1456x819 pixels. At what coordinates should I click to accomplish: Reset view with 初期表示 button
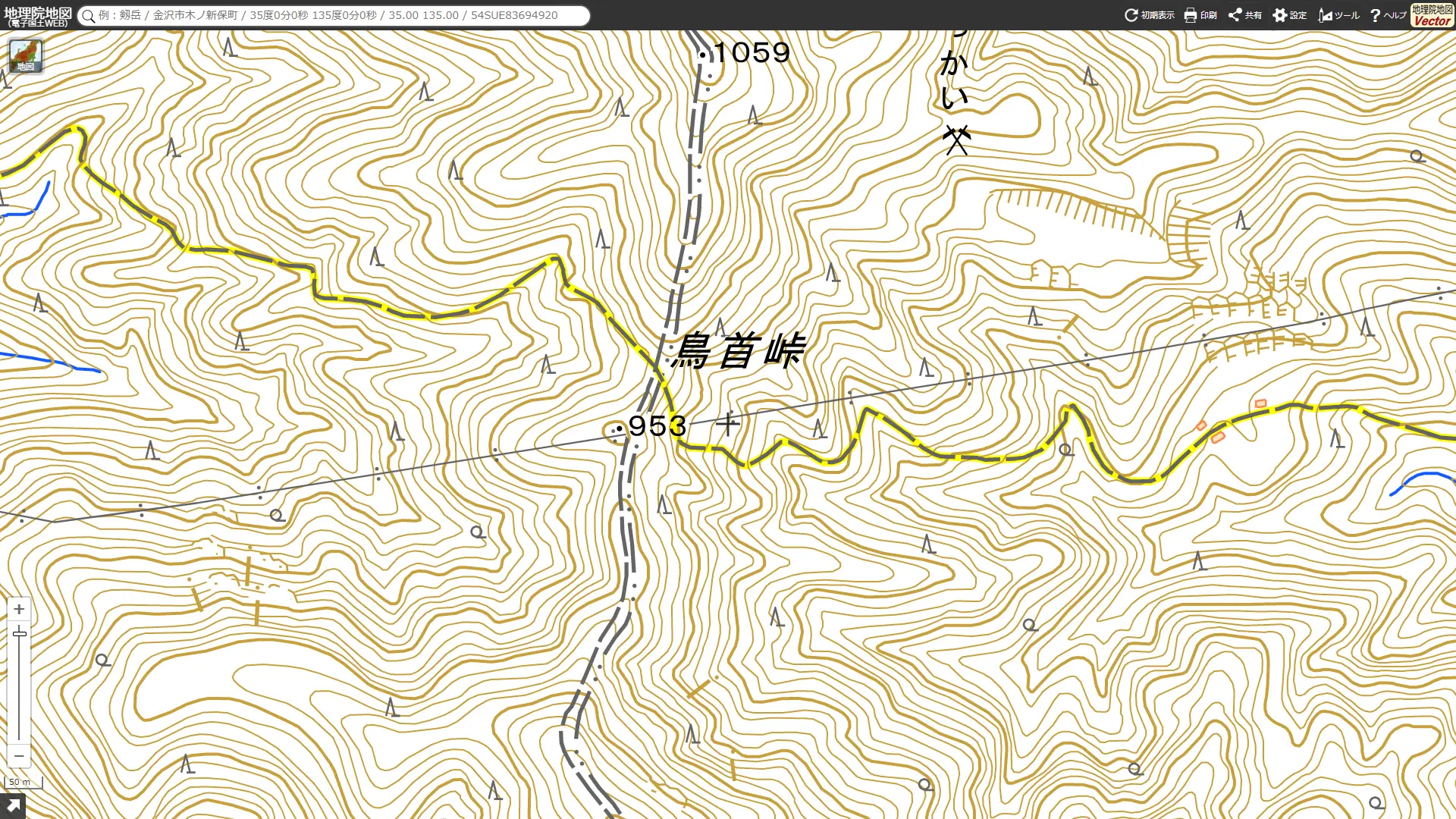pos(1150,15)
